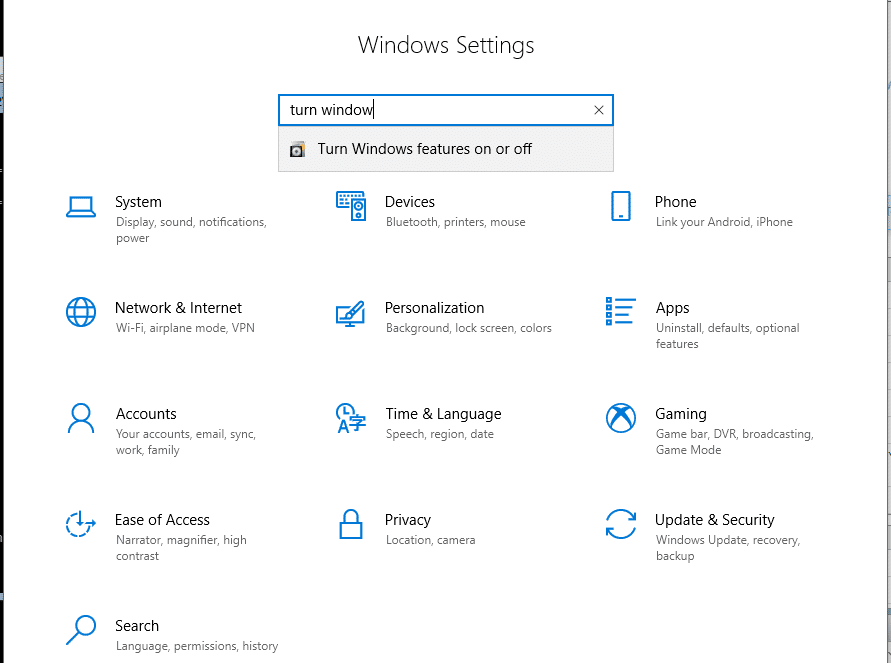Select the Privacy padlock icon
This screenshot has width=891, height=663.
point(351,524)
